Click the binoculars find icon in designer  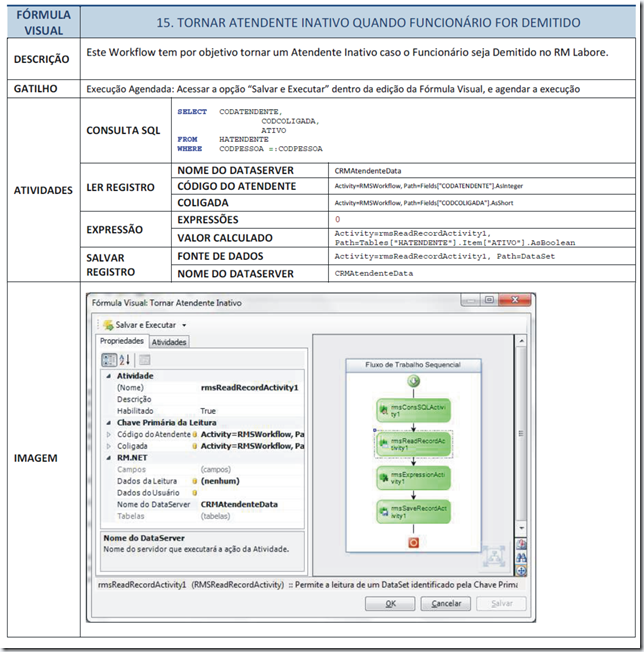[x=521, y=558]
